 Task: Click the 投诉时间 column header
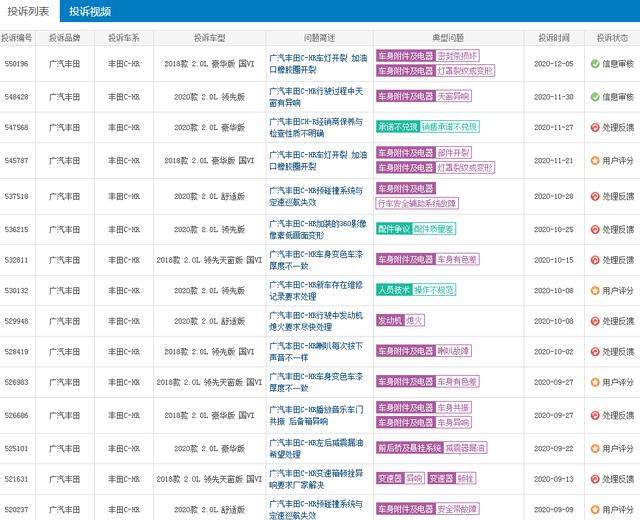coord(554,38)
